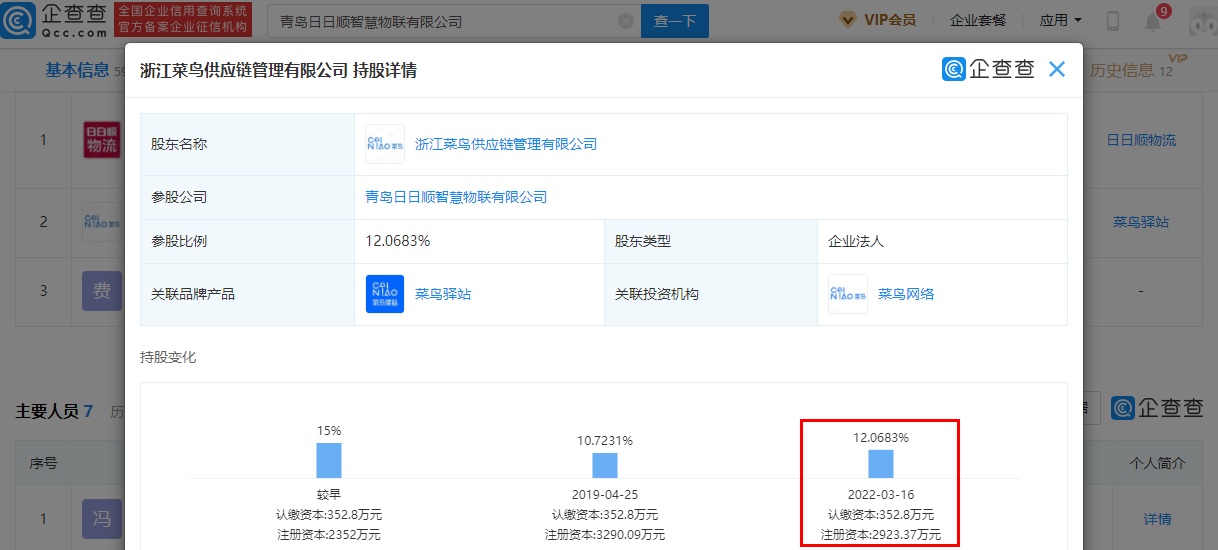1218x550 pixels.
Task: Open the 详情 link in the personnel row
Action: point(1158,519)
